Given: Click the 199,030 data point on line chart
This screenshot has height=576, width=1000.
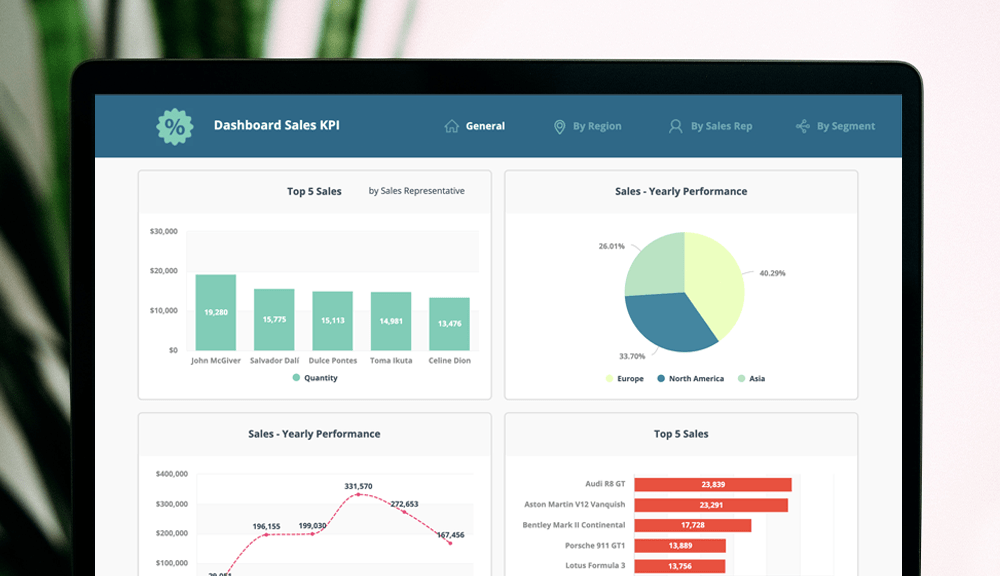Looking at the screenshot, I should (x=312, y=533).
